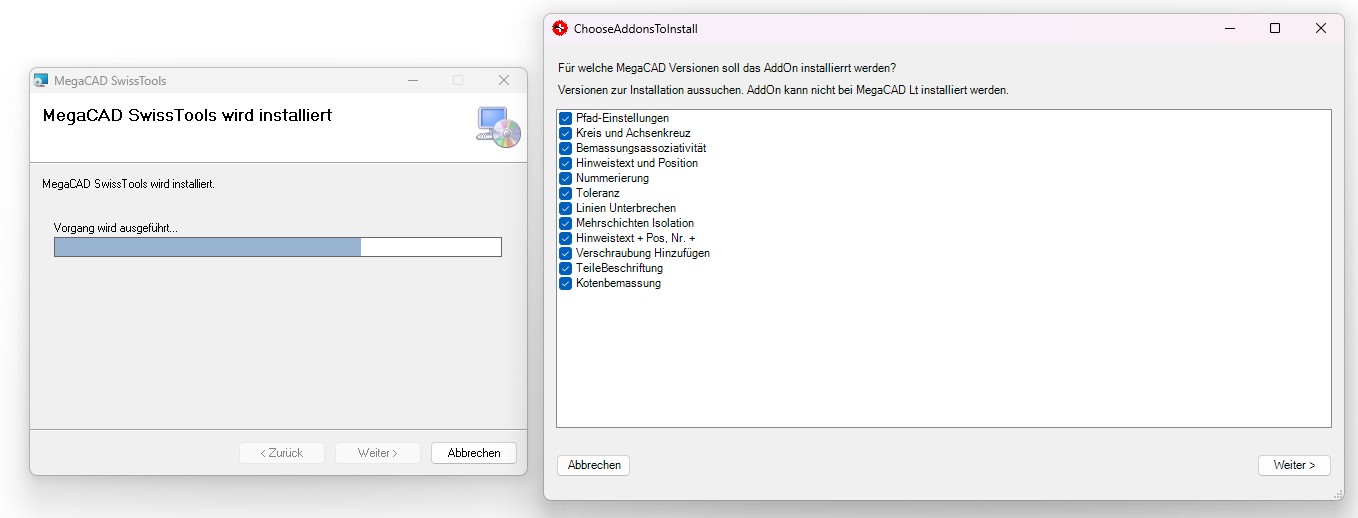The image size is (1358, 518).
Task: Click the installer computer and CD graphic
Action: coord(498,127)
